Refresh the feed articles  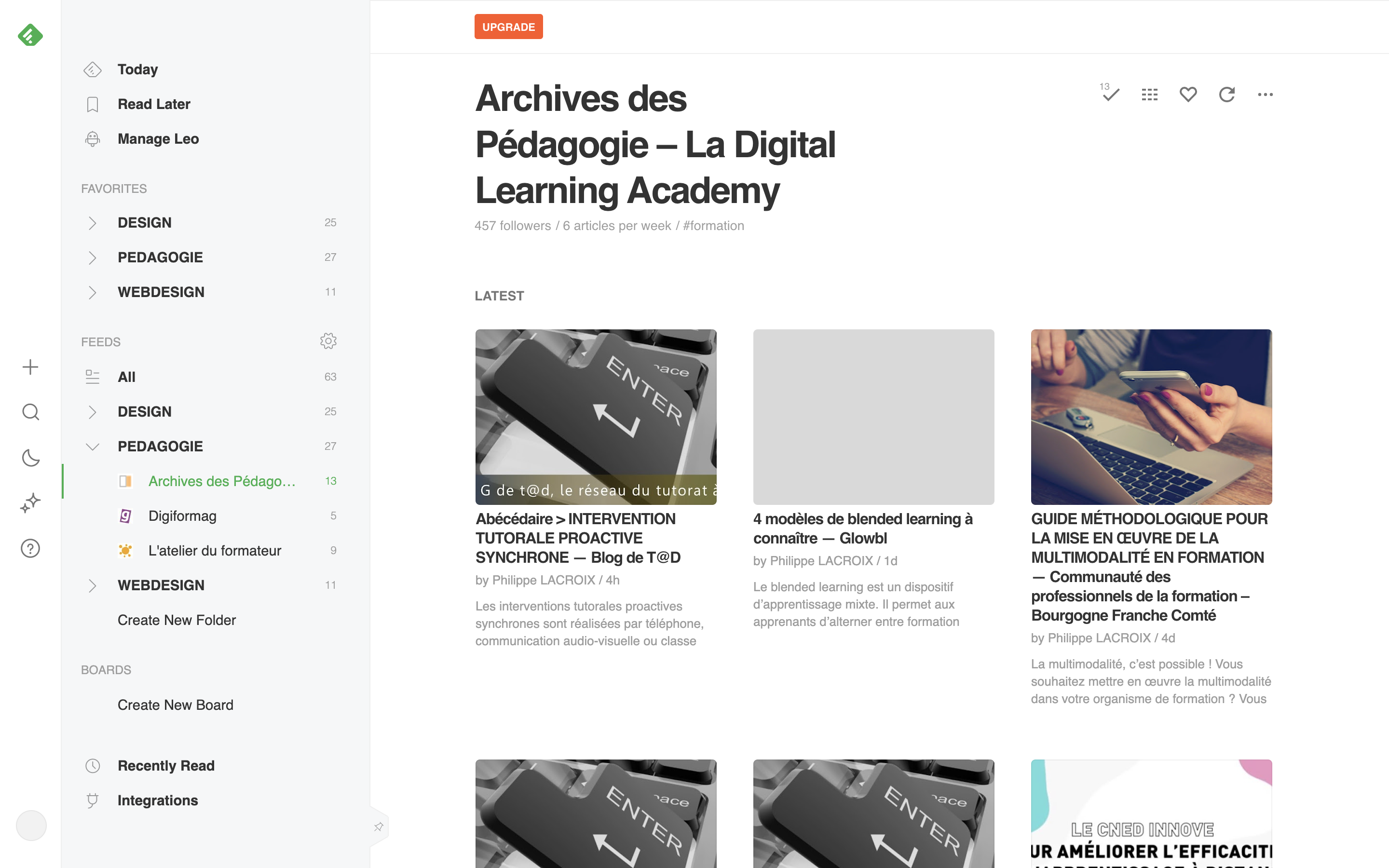click(1226, 94)
